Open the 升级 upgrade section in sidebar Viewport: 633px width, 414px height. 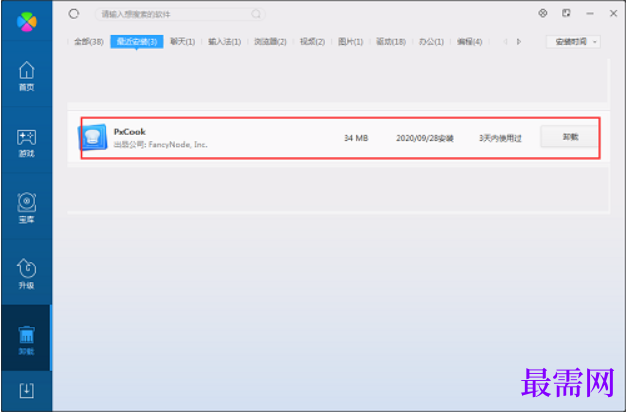(27, 274)
